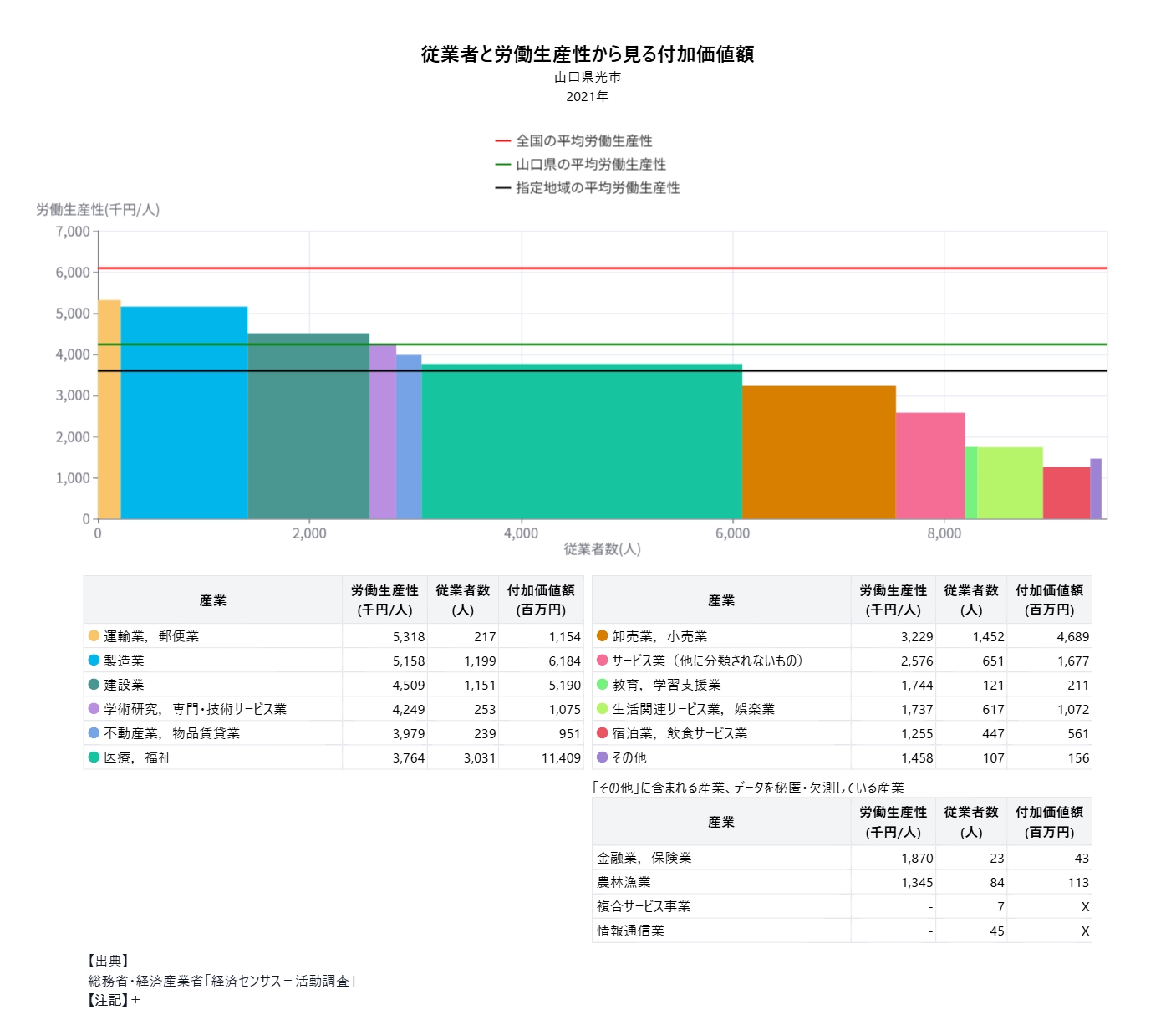The image size is (1176, 1015).
Task: Click the light green 生活関連サービス業 bar
Action: click(x=1010, y=483)
